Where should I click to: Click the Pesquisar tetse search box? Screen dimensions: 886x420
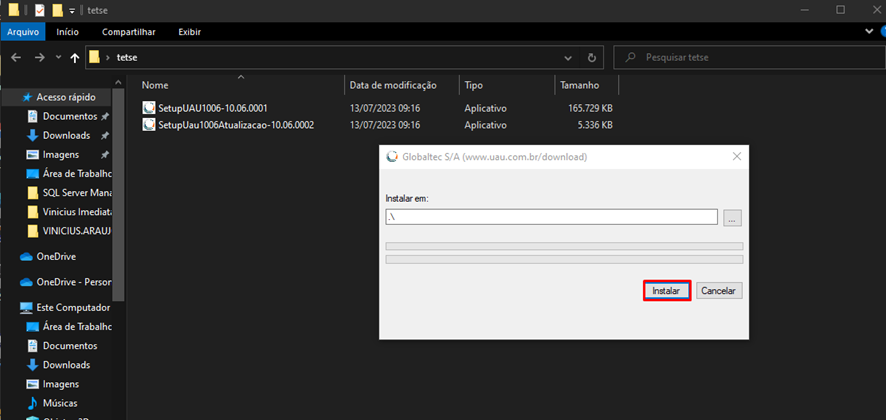(x=750, y=58)
